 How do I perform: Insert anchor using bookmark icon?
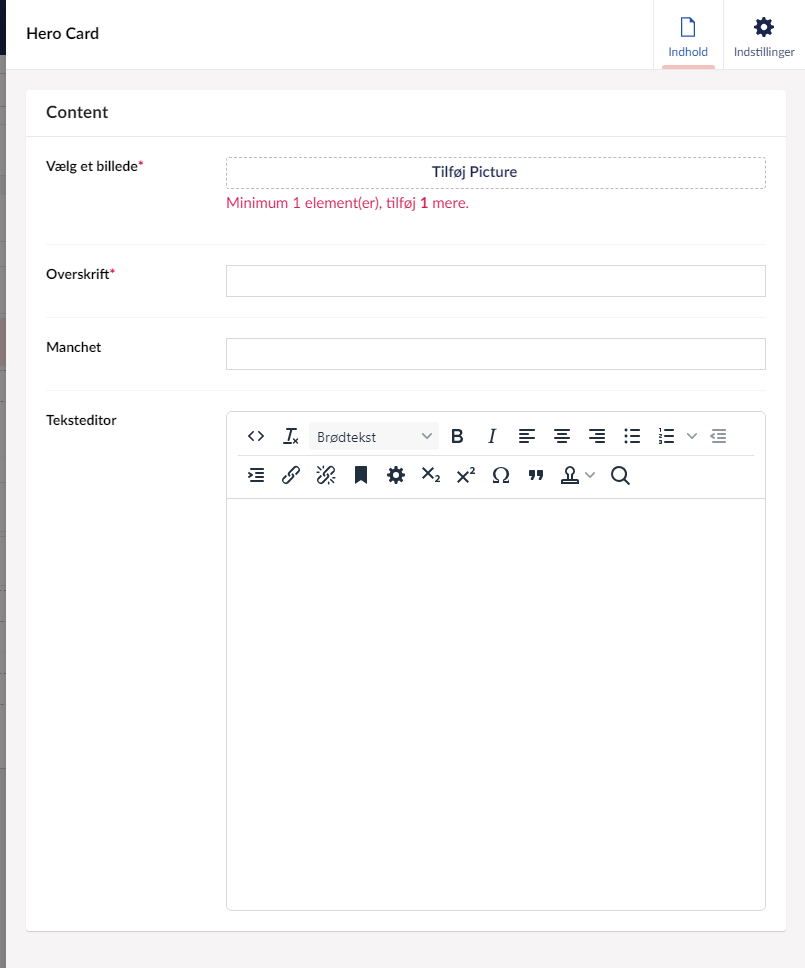coord(361,476)
